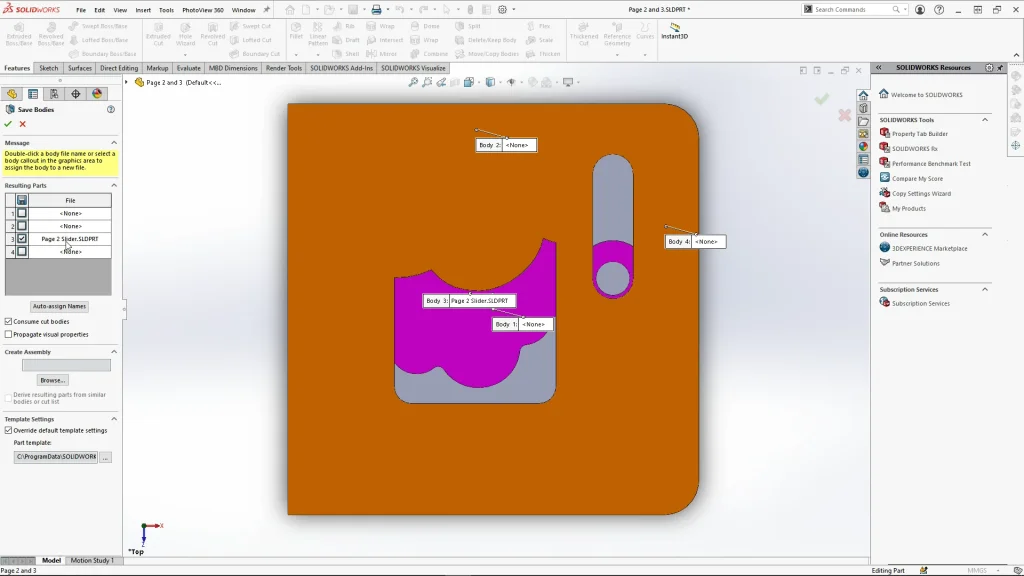1024x576 pixels.
Task: Pin the SOLIDWORKS Resources panel
Action: 1000,68
